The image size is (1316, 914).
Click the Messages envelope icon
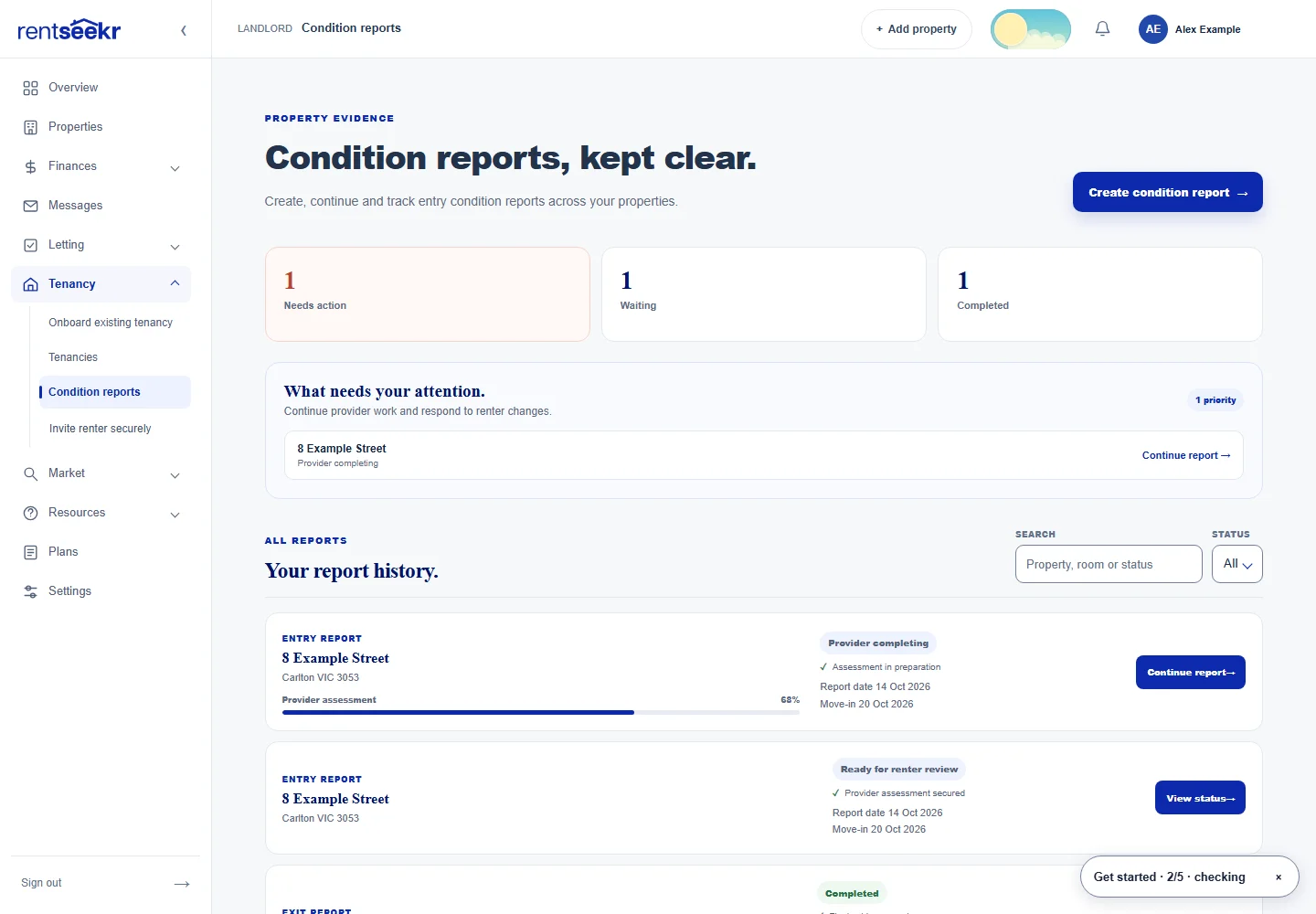(30, 206)
